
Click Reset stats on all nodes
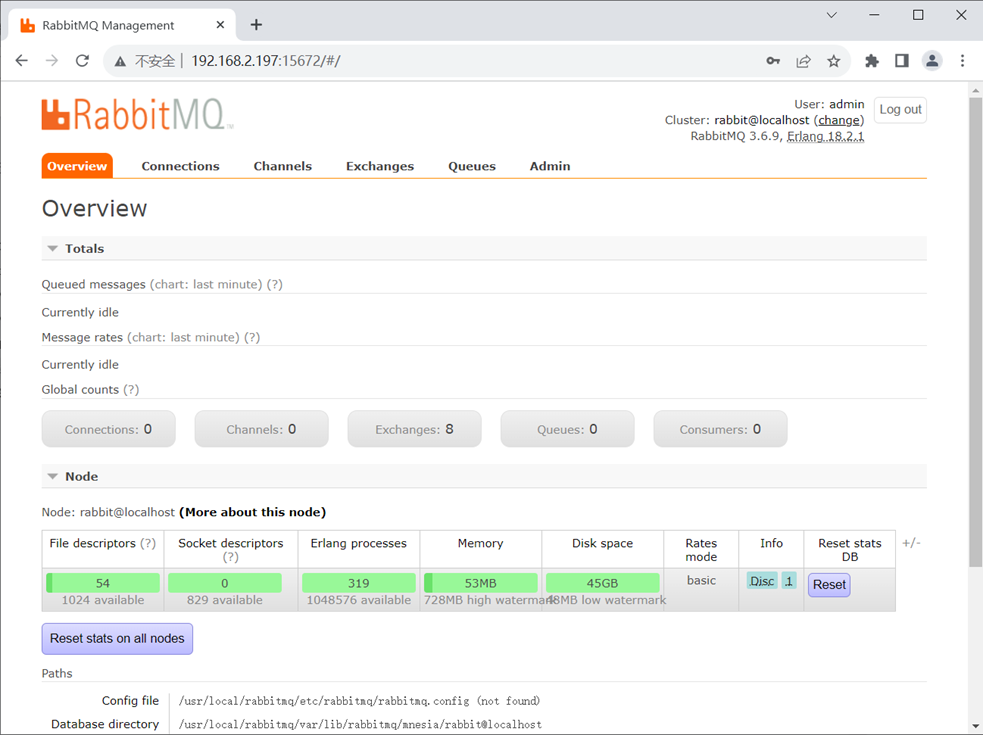point(117,638)
